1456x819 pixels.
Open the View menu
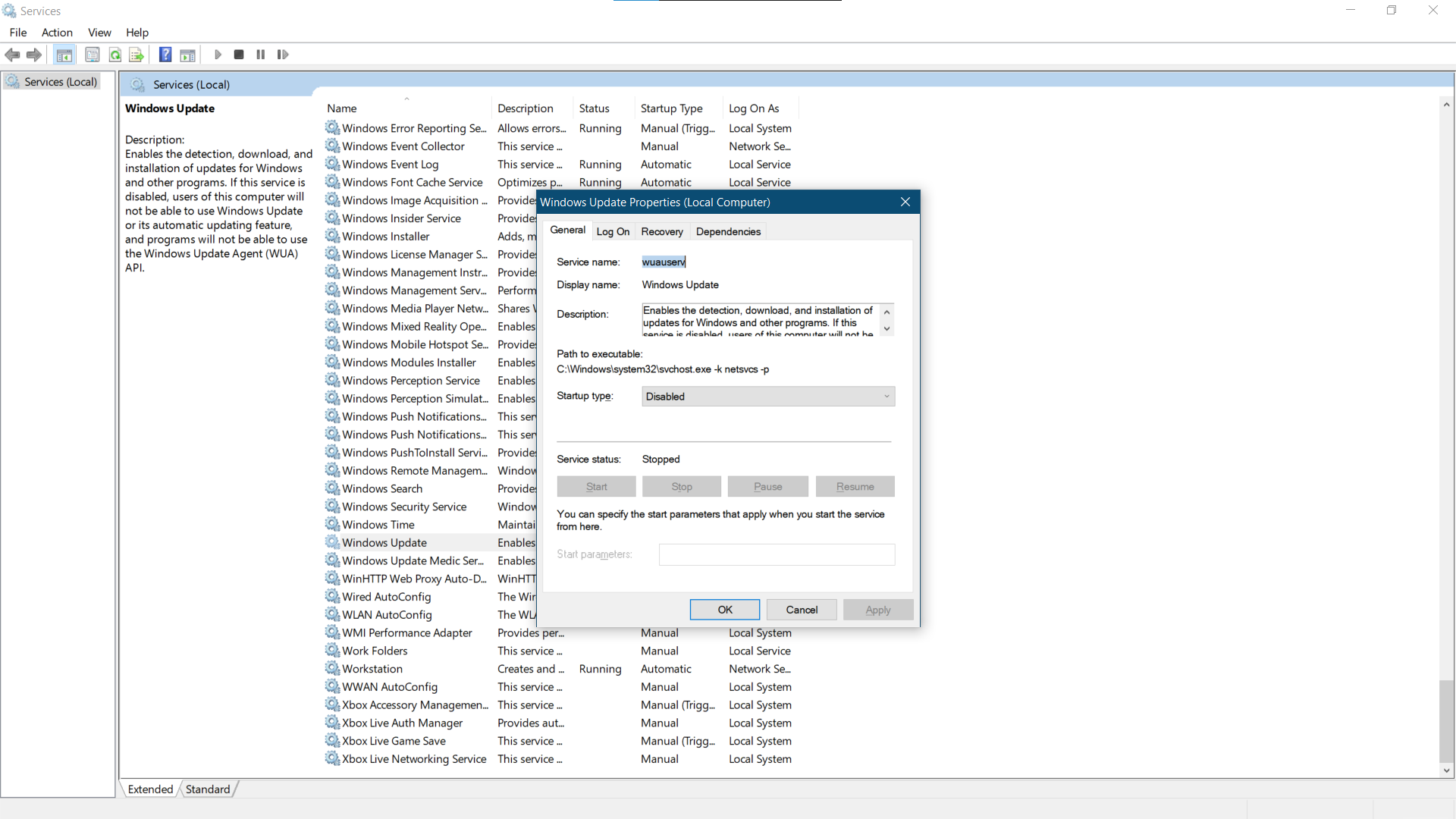click(x=99, y=32)
